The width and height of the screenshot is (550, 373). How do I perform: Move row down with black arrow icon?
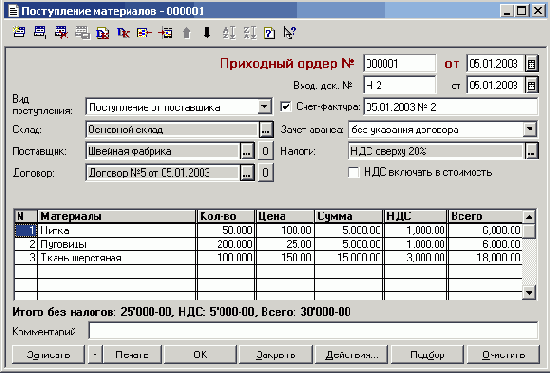(x=207, y=33)
